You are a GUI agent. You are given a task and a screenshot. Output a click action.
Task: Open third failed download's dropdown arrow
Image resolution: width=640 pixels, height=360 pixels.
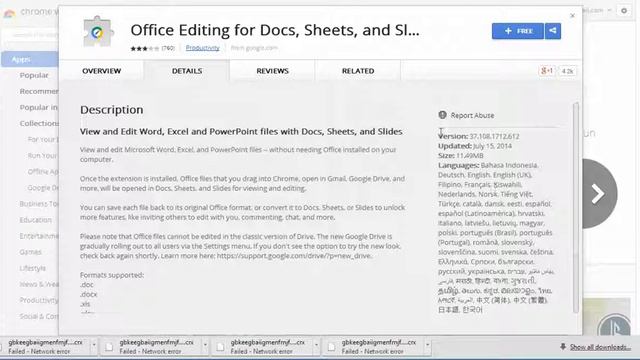tap(316, 345)
